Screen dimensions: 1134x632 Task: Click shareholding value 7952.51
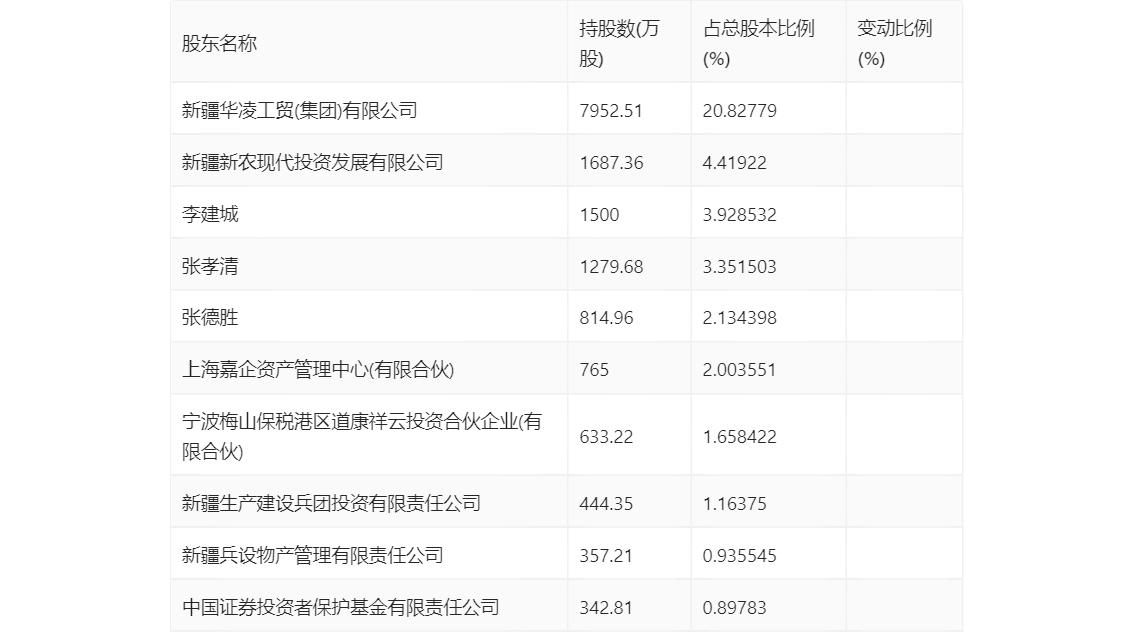pyautogui.click(x=611, y=111)
